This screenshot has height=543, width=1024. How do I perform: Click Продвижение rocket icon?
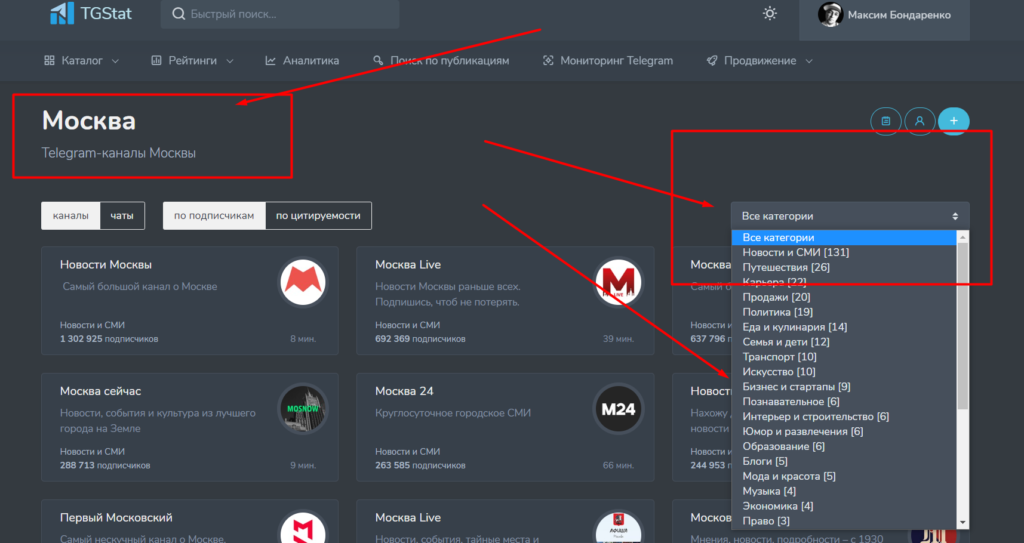pyautogui.click(x=712, y=61)
